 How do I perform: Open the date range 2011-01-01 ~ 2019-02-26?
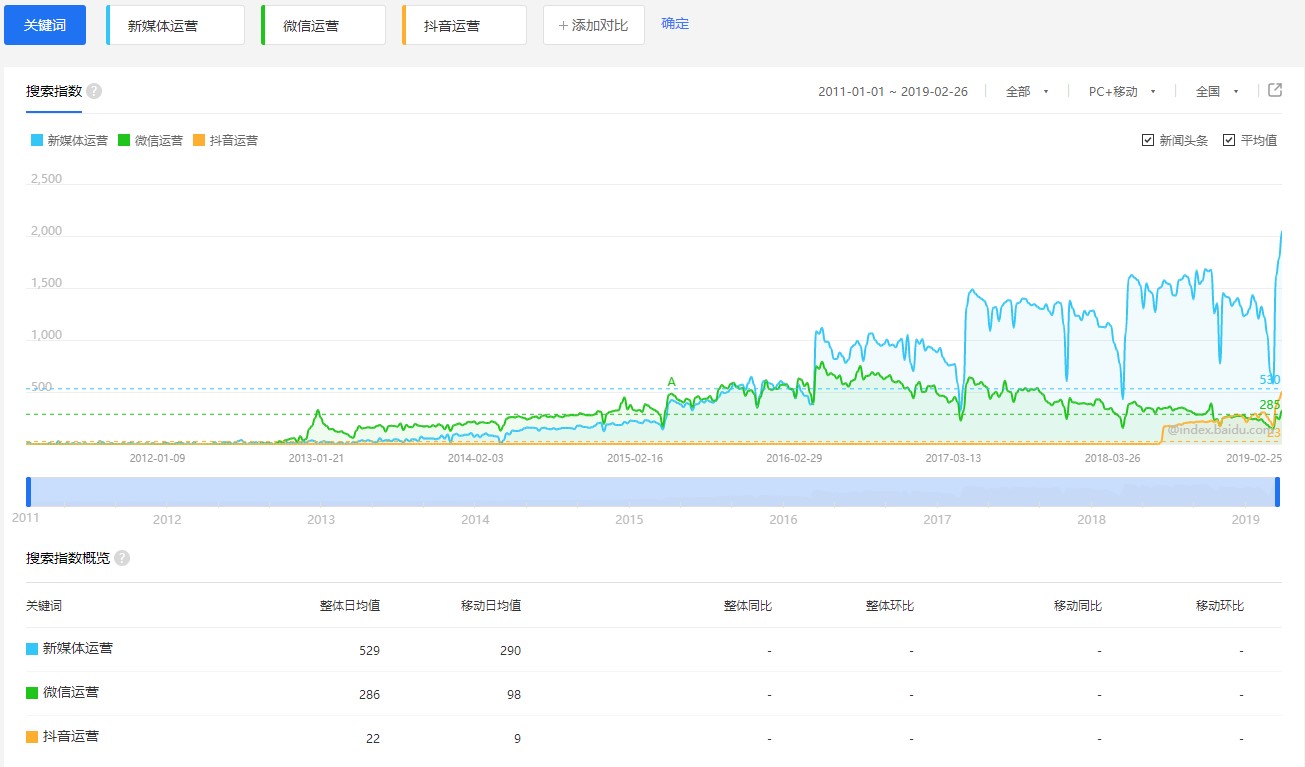click(x=893, y=91)
